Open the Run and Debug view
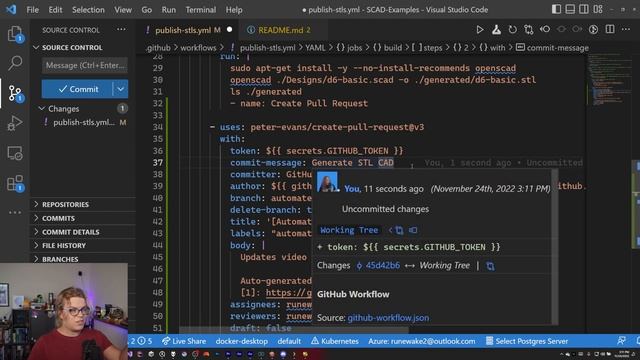Image resolution: width=640 pixels, height=360 pixels. point(15,123)
